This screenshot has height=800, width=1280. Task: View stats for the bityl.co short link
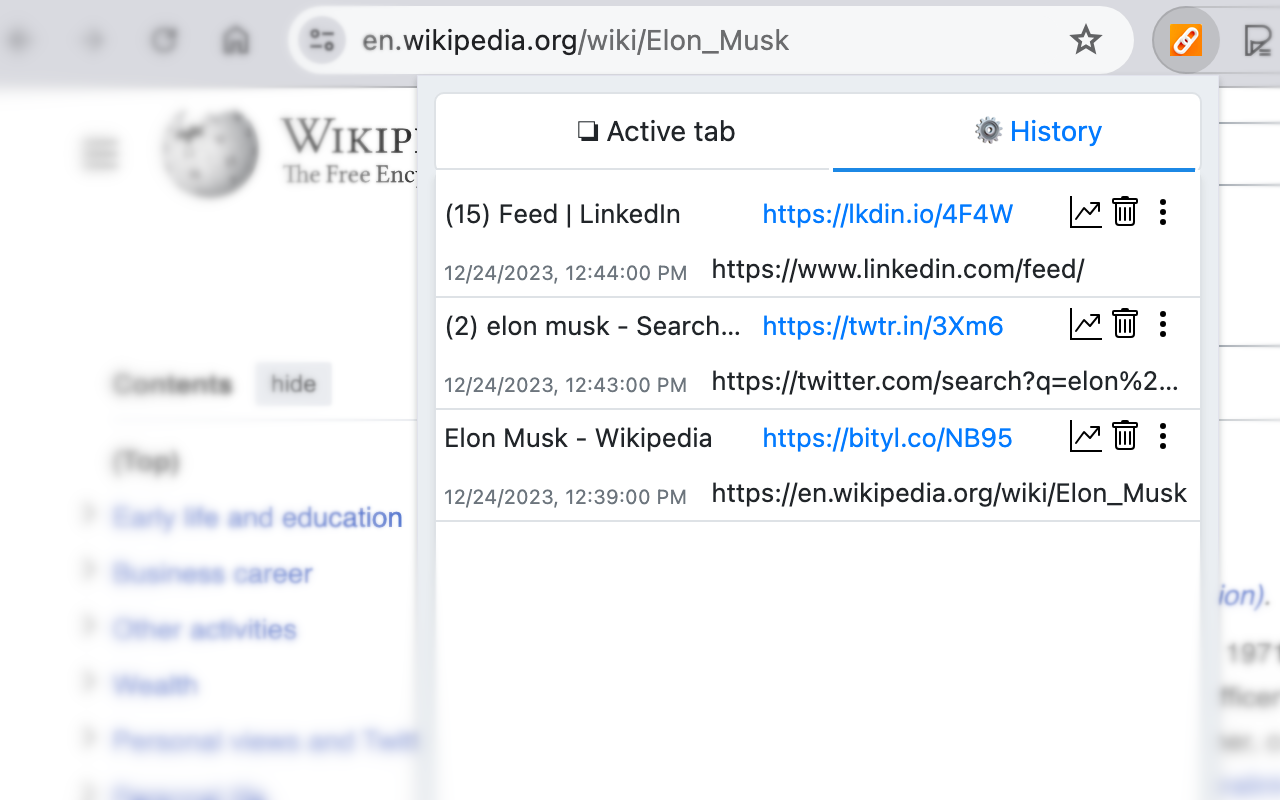(1085, 437)
